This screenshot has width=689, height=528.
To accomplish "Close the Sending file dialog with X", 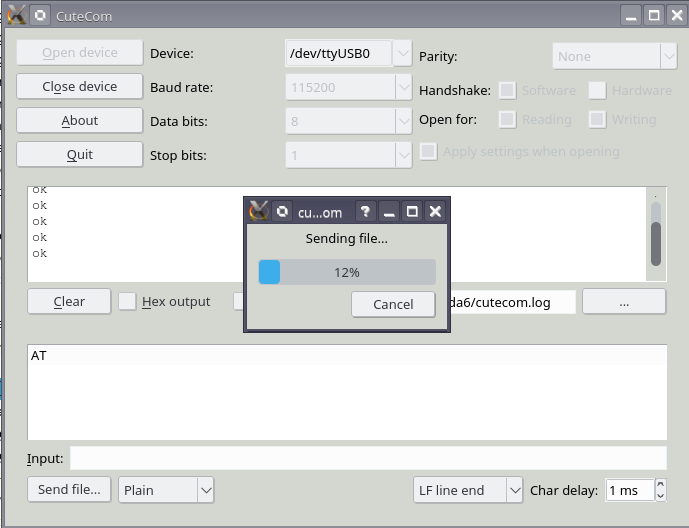I will coord(435,212).
